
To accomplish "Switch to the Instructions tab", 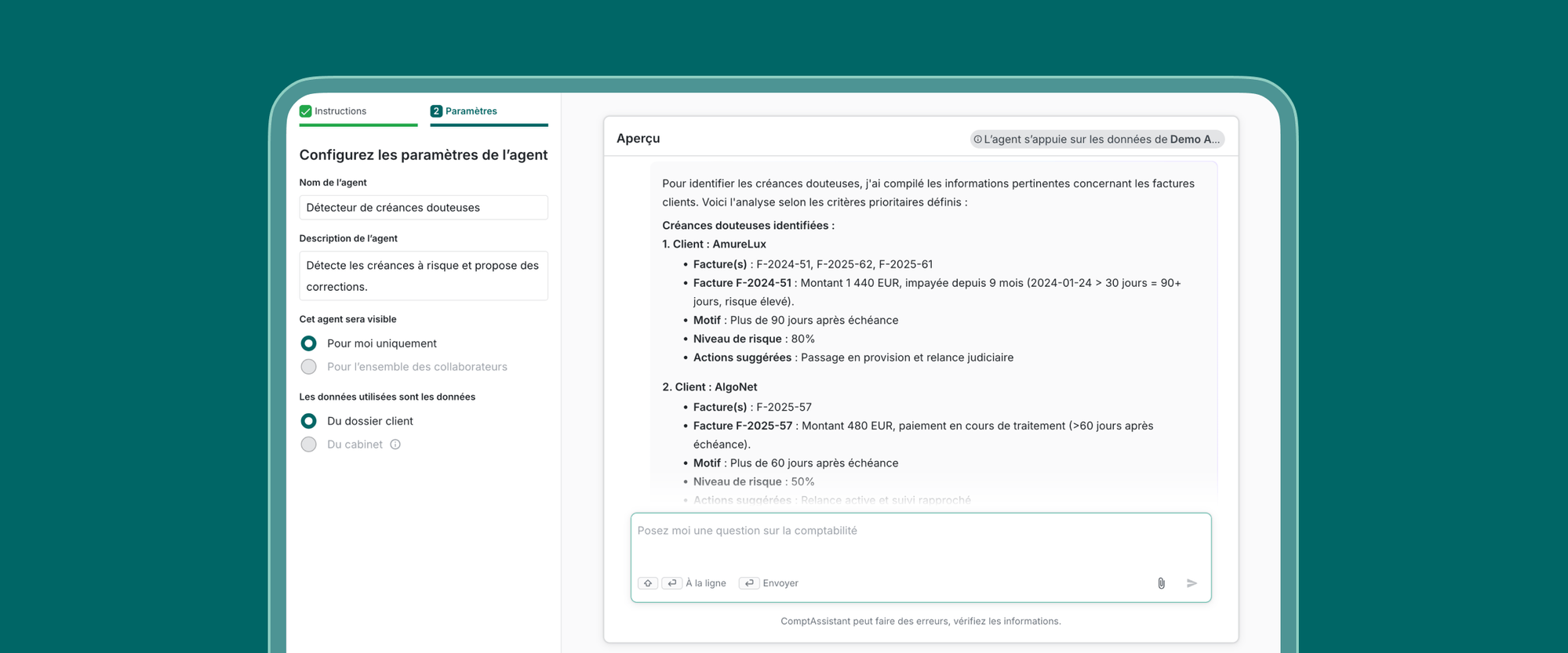I will tap(340, 111).
